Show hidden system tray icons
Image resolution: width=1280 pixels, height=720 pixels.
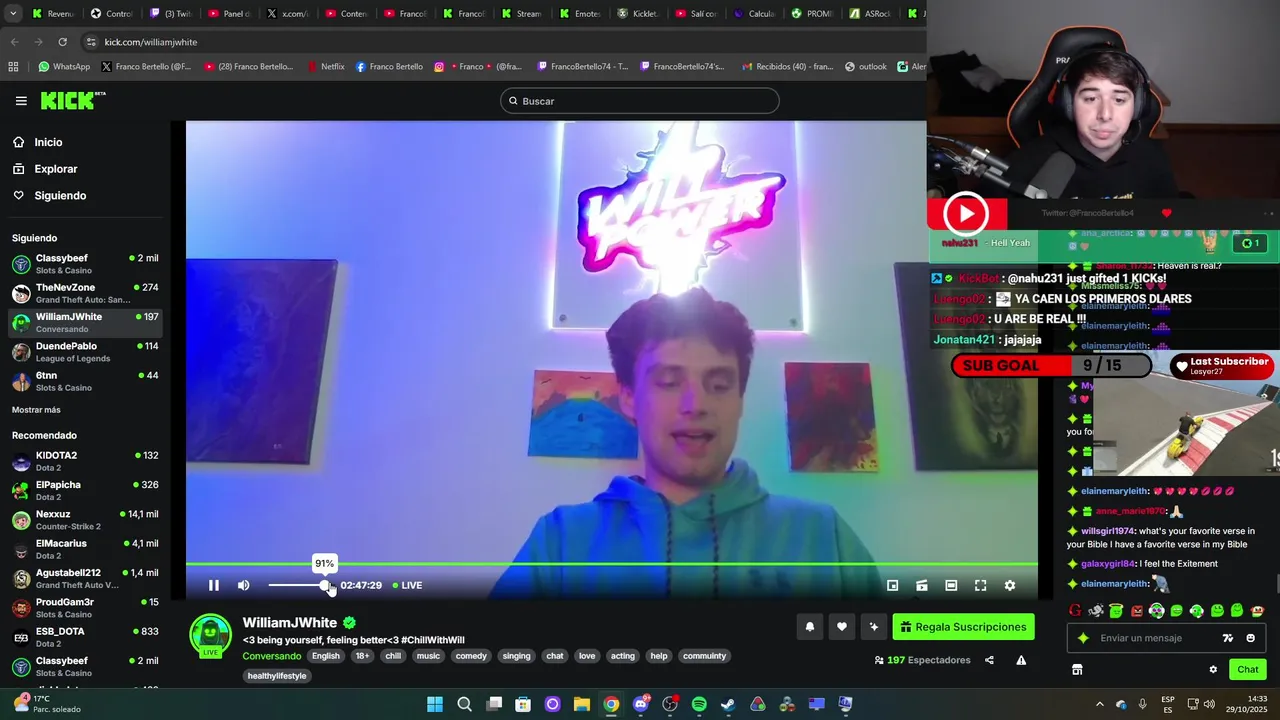[1100, 704]
